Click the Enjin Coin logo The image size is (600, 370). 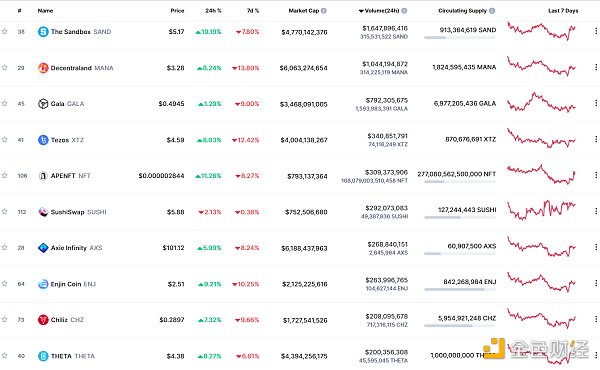43,284
